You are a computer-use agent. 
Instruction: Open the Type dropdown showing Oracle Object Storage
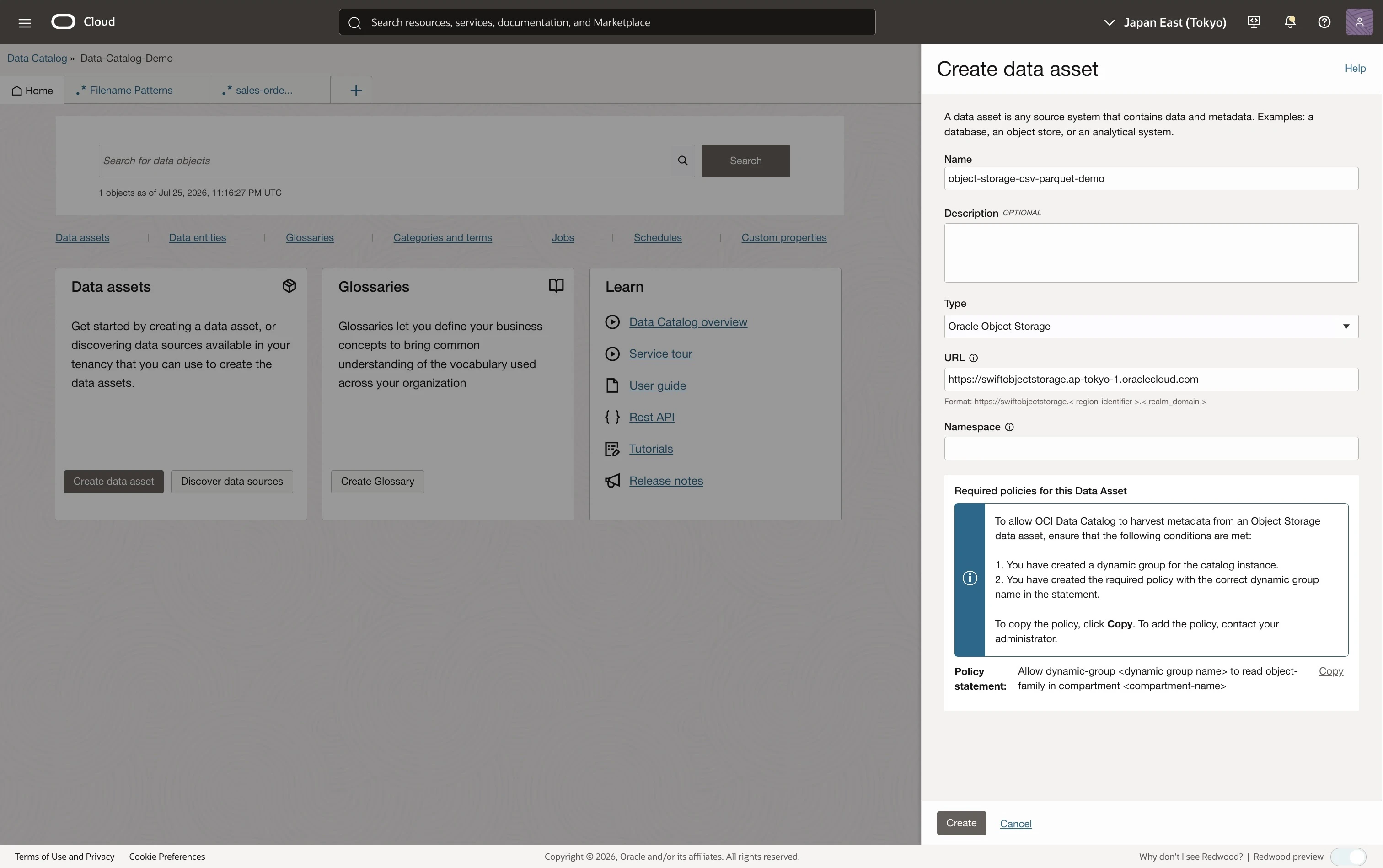pyautogui.click(x=1151, y=327)
